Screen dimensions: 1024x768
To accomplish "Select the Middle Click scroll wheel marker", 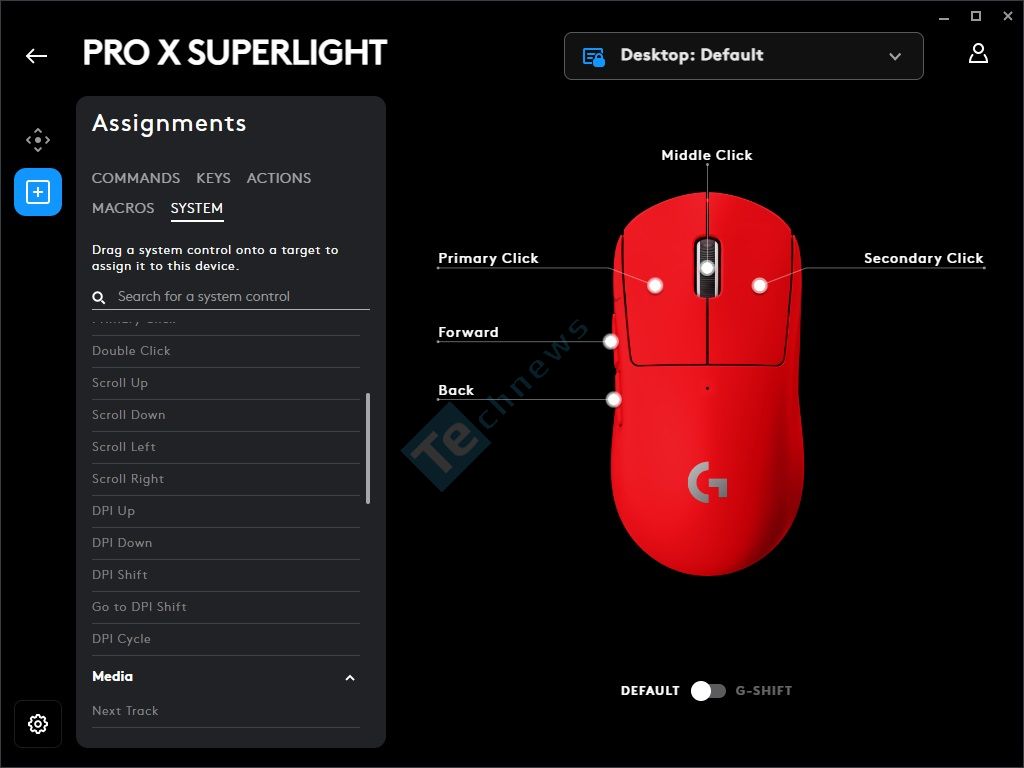I will 707,268.
